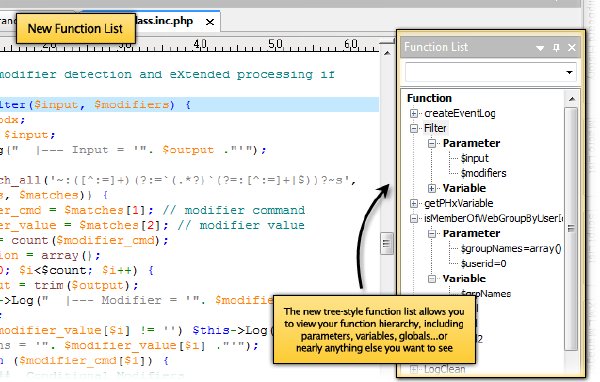
Task: Expand the getPHxVariable function node
Action: [x=414, y=203]
